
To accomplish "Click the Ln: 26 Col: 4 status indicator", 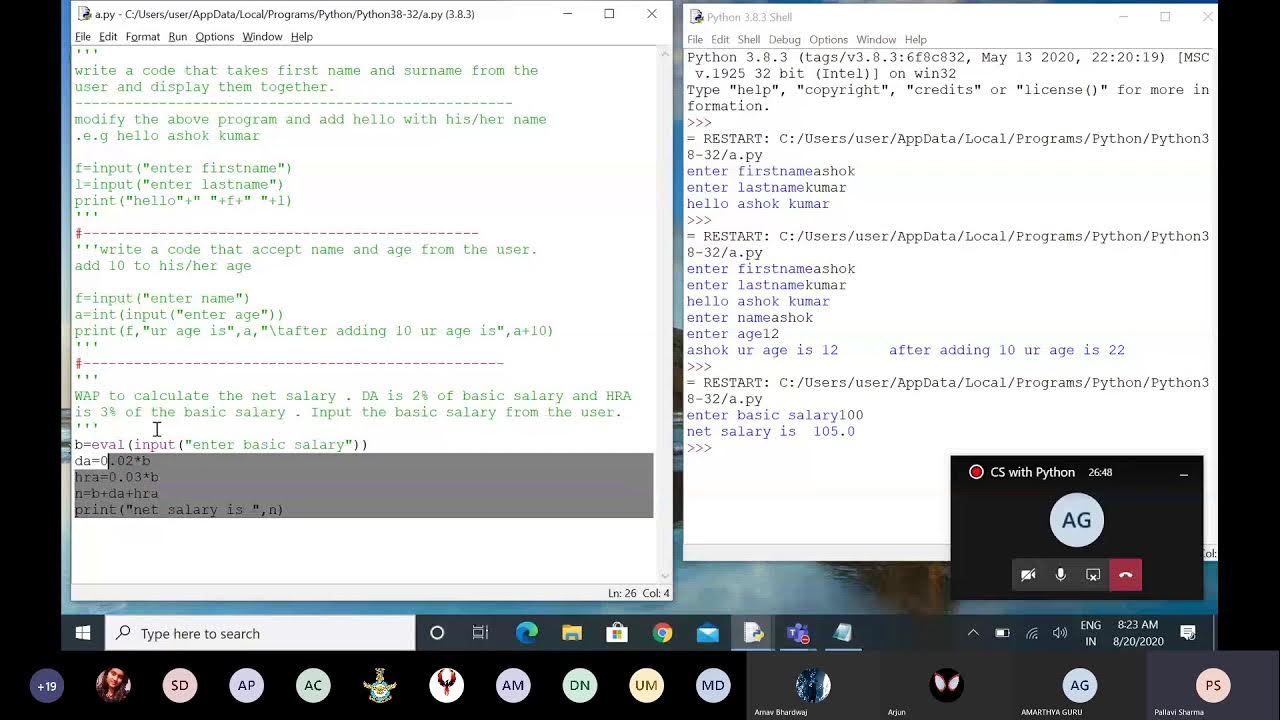I will (x=638, y=593).
